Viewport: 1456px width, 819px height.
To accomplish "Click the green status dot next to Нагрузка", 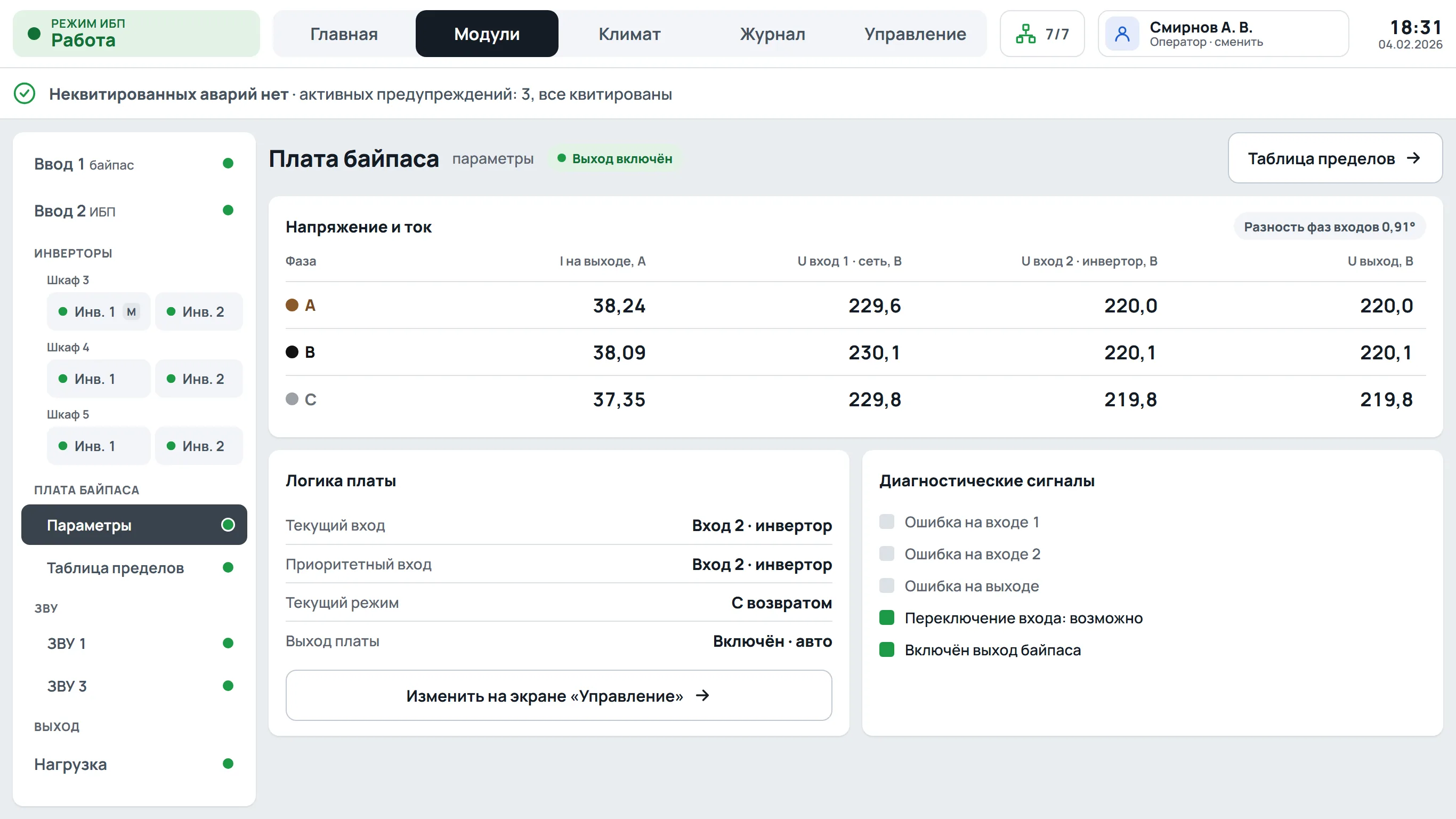I will tap(228, 764).
